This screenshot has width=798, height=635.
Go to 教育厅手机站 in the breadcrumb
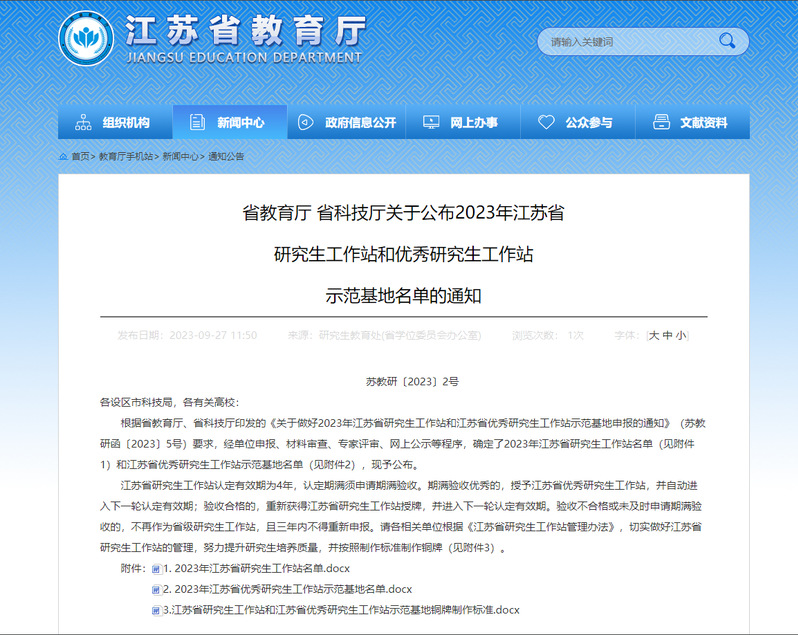click(125, 157)
